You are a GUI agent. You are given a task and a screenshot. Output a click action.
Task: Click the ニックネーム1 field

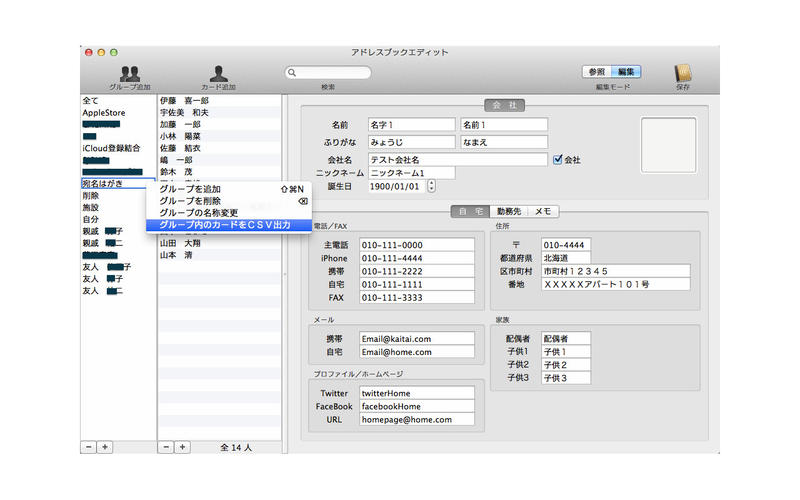[411, 173]
